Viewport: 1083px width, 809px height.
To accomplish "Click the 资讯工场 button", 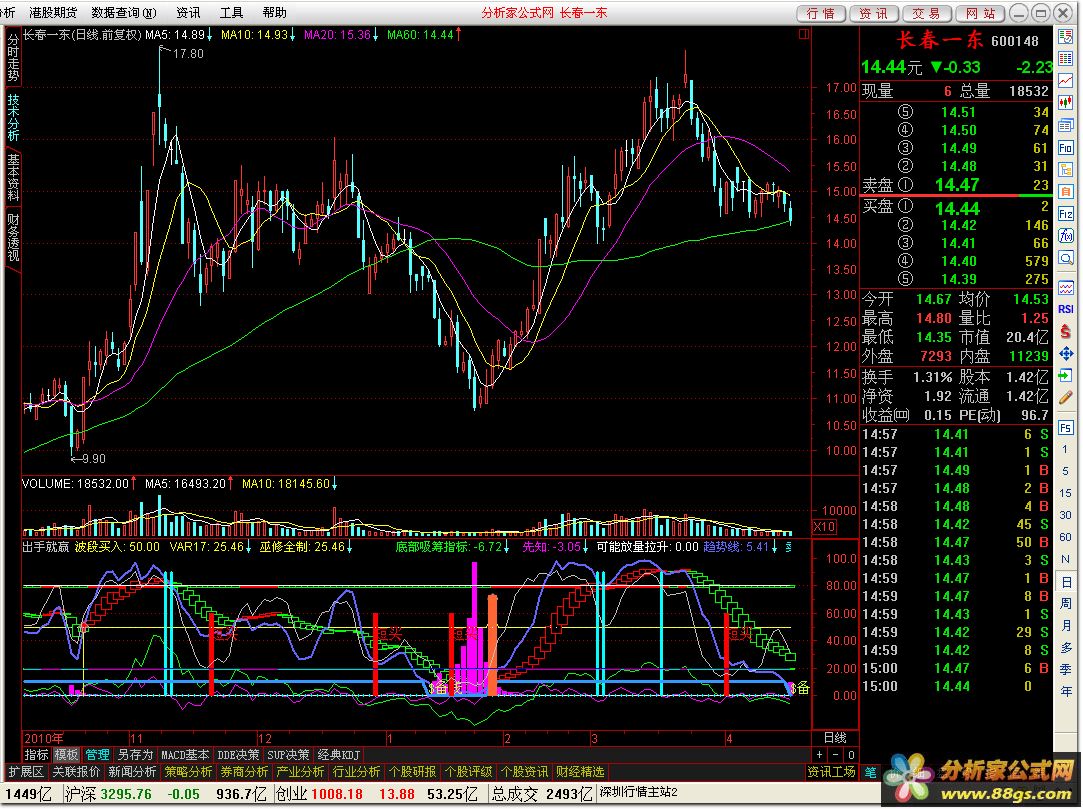I will click(x=832, y=772).
